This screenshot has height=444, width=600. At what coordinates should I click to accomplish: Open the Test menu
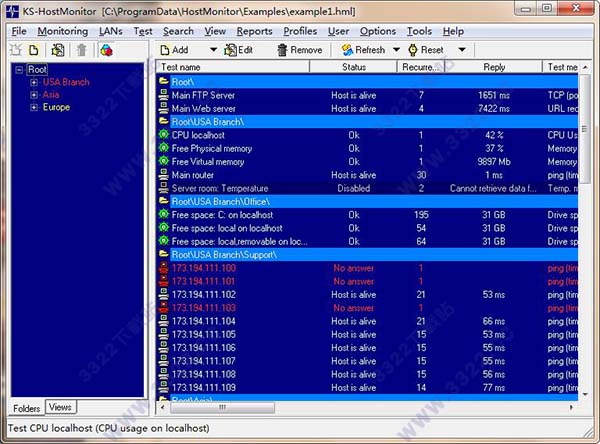pyautogui.click(x=143, y=31)
